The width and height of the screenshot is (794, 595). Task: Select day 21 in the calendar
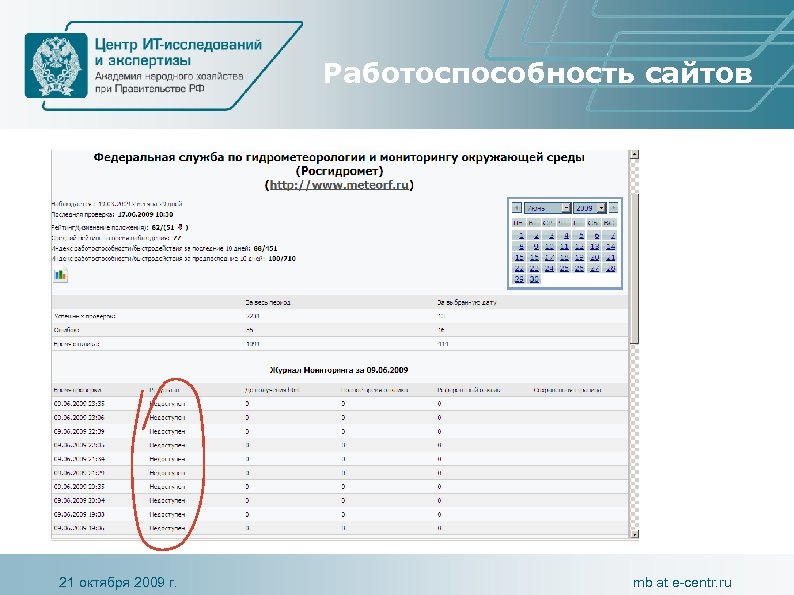click(x=610, y=258)
